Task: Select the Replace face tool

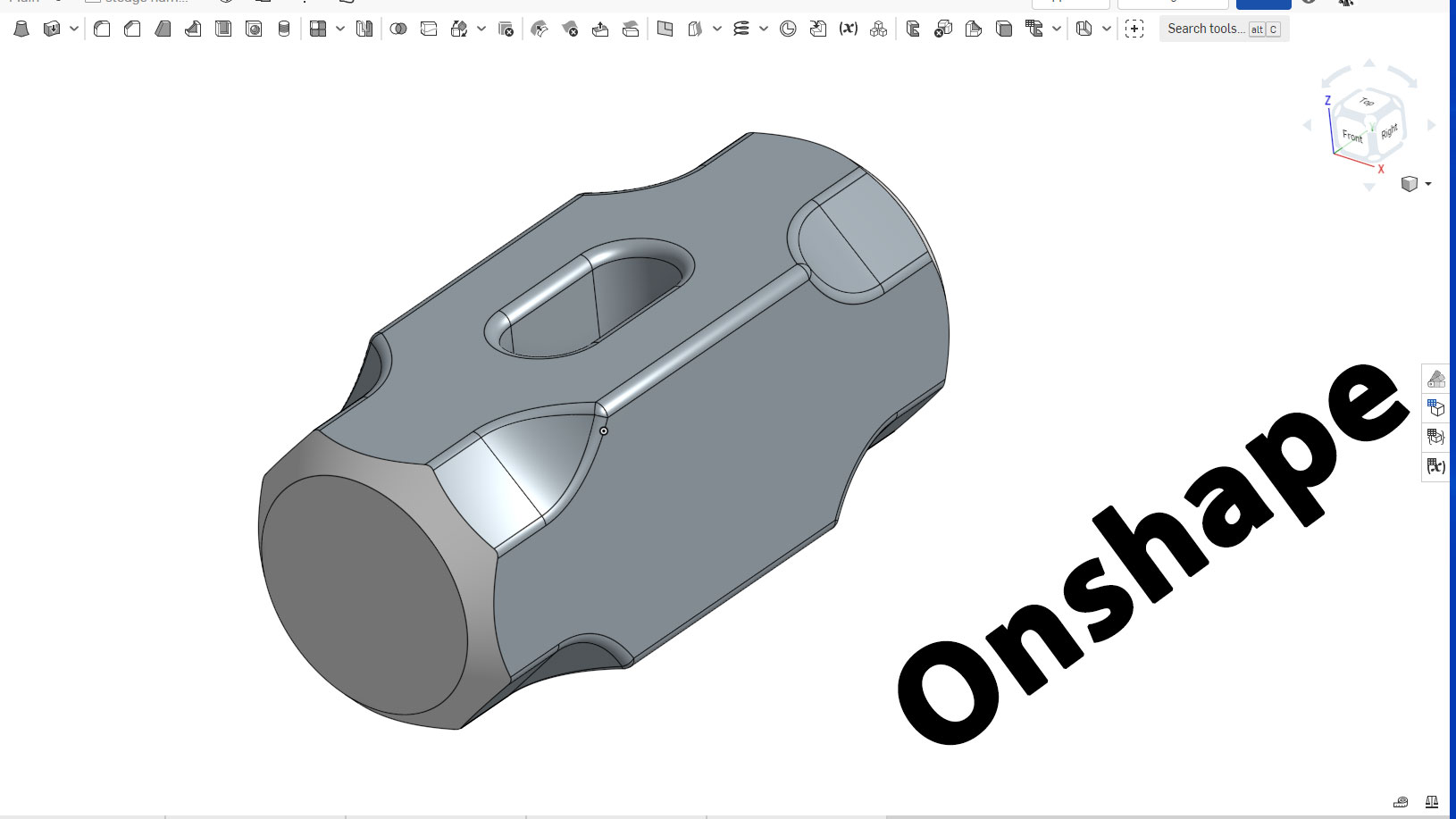Action: coord(631,29)
